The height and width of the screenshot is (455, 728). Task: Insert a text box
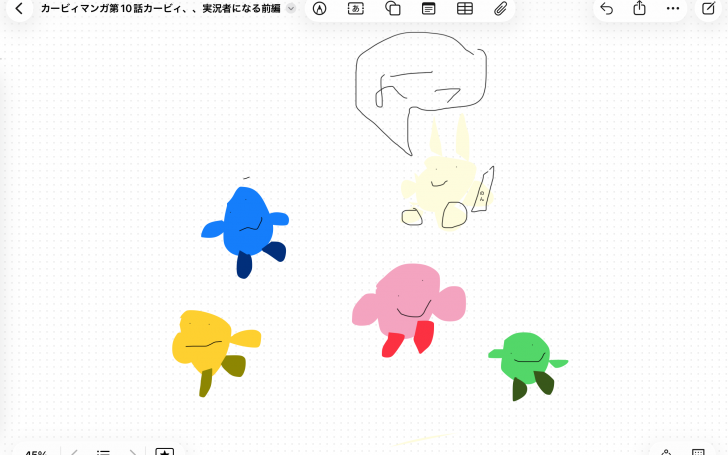(x=356, y=8)
